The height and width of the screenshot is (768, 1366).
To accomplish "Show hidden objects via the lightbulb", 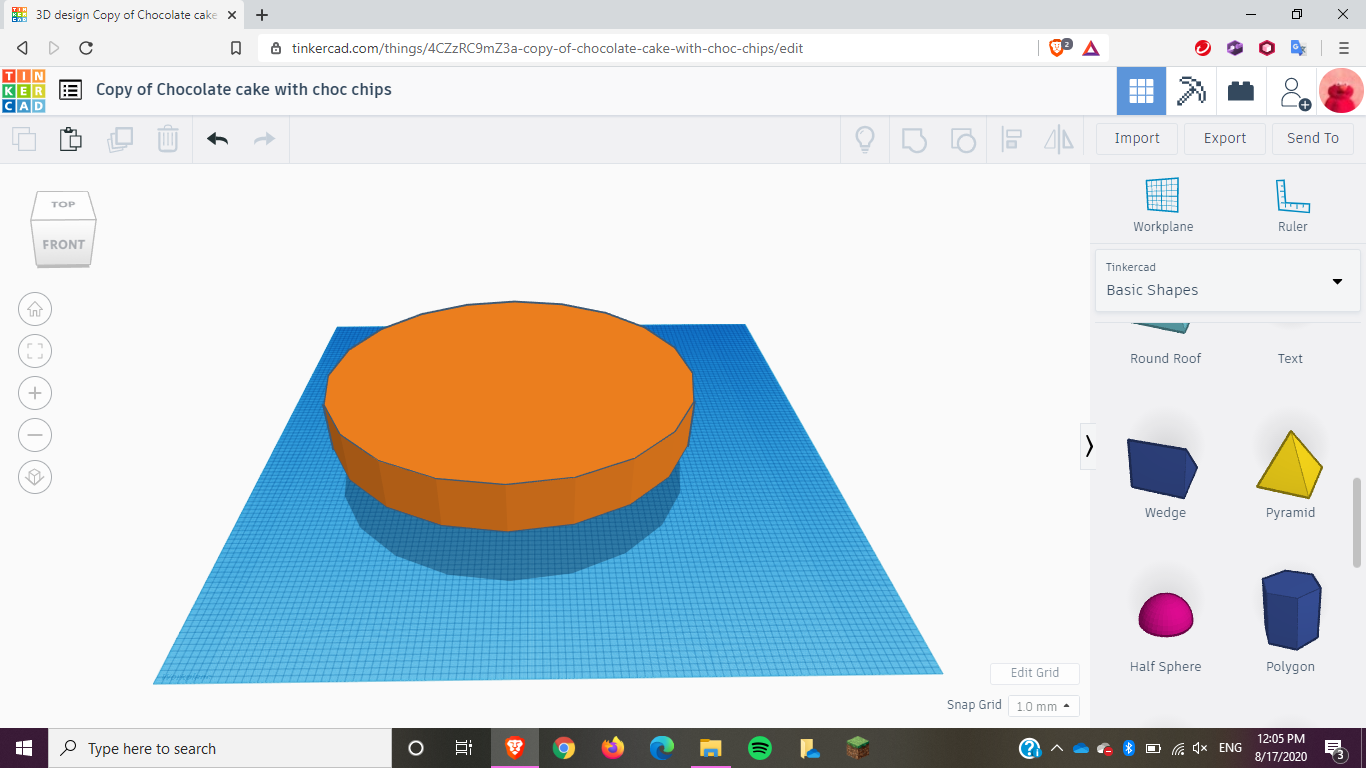I will coord(864,138).
